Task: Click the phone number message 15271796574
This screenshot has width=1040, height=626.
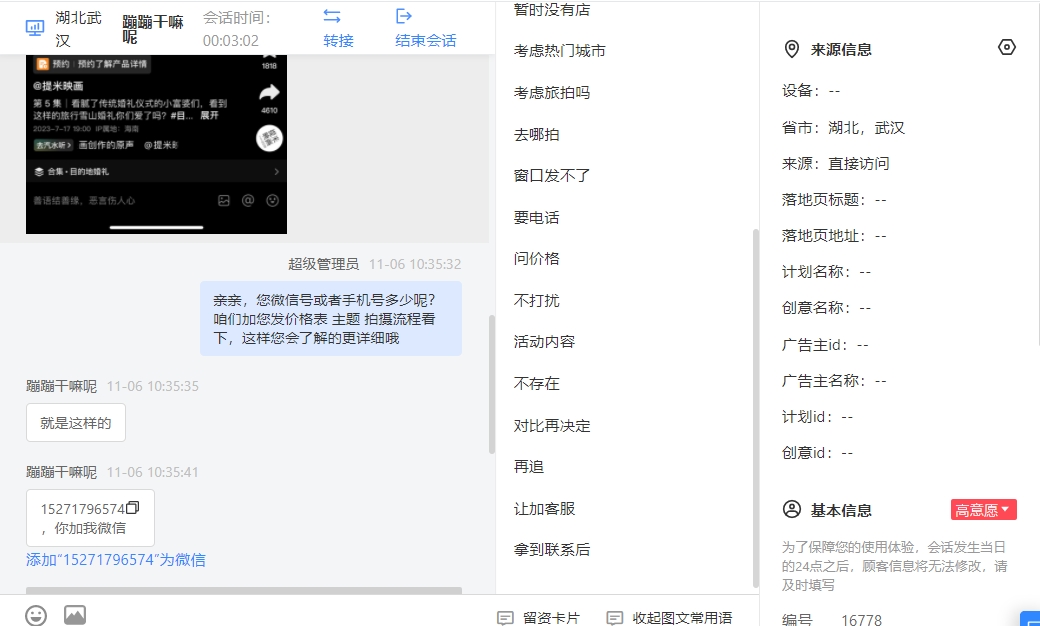Action: click(90, 518)
